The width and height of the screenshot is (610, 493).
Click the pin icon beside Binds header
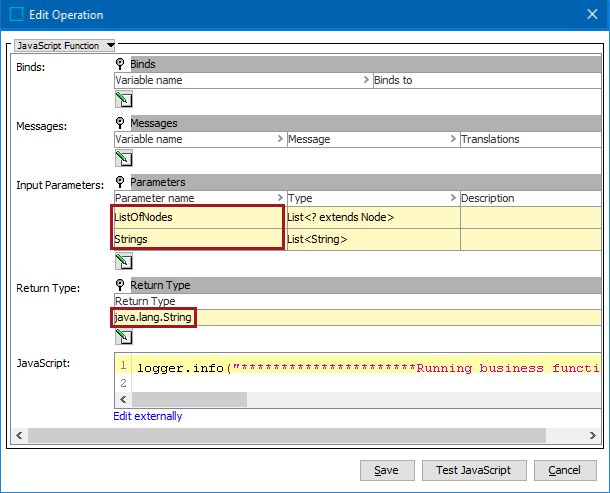coord(120,64)
